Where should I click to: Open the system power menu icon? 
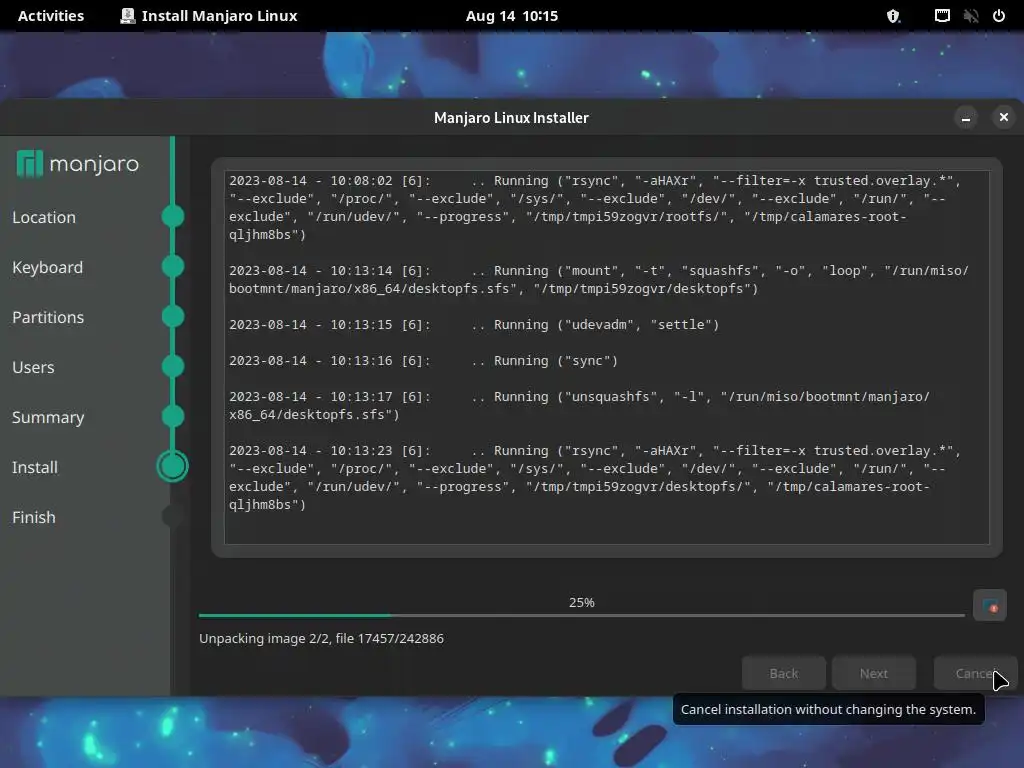[x=999, y=16]
